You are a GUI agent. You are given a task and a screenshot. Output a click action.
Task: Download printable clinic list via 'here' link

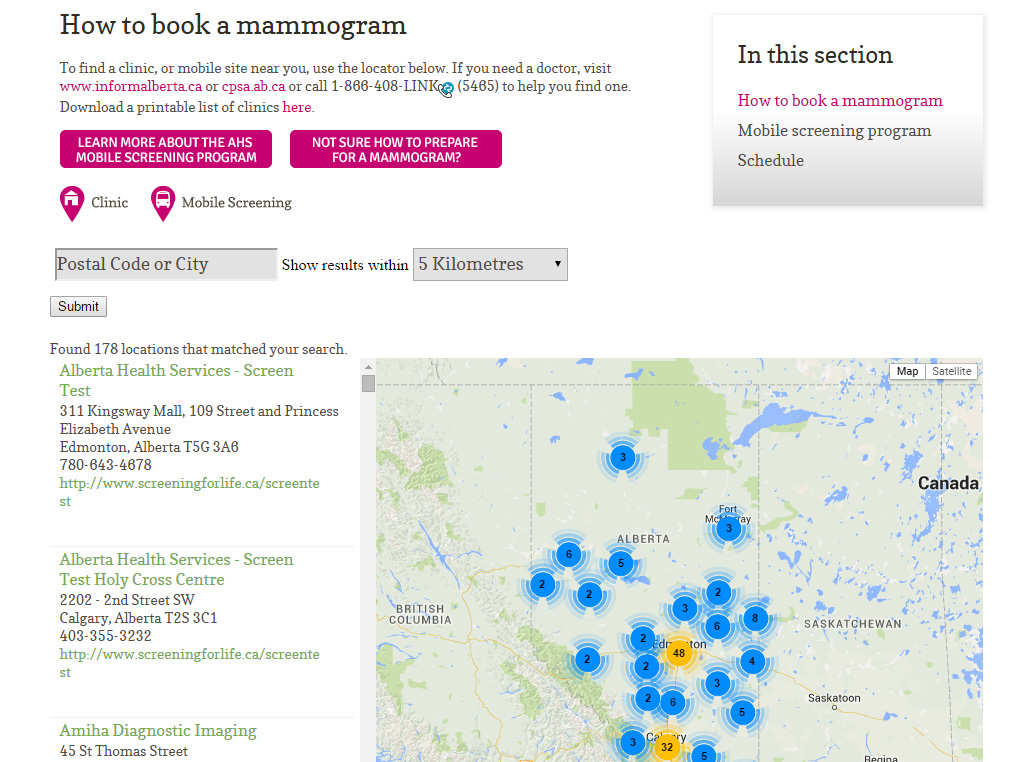pos(297,107)
